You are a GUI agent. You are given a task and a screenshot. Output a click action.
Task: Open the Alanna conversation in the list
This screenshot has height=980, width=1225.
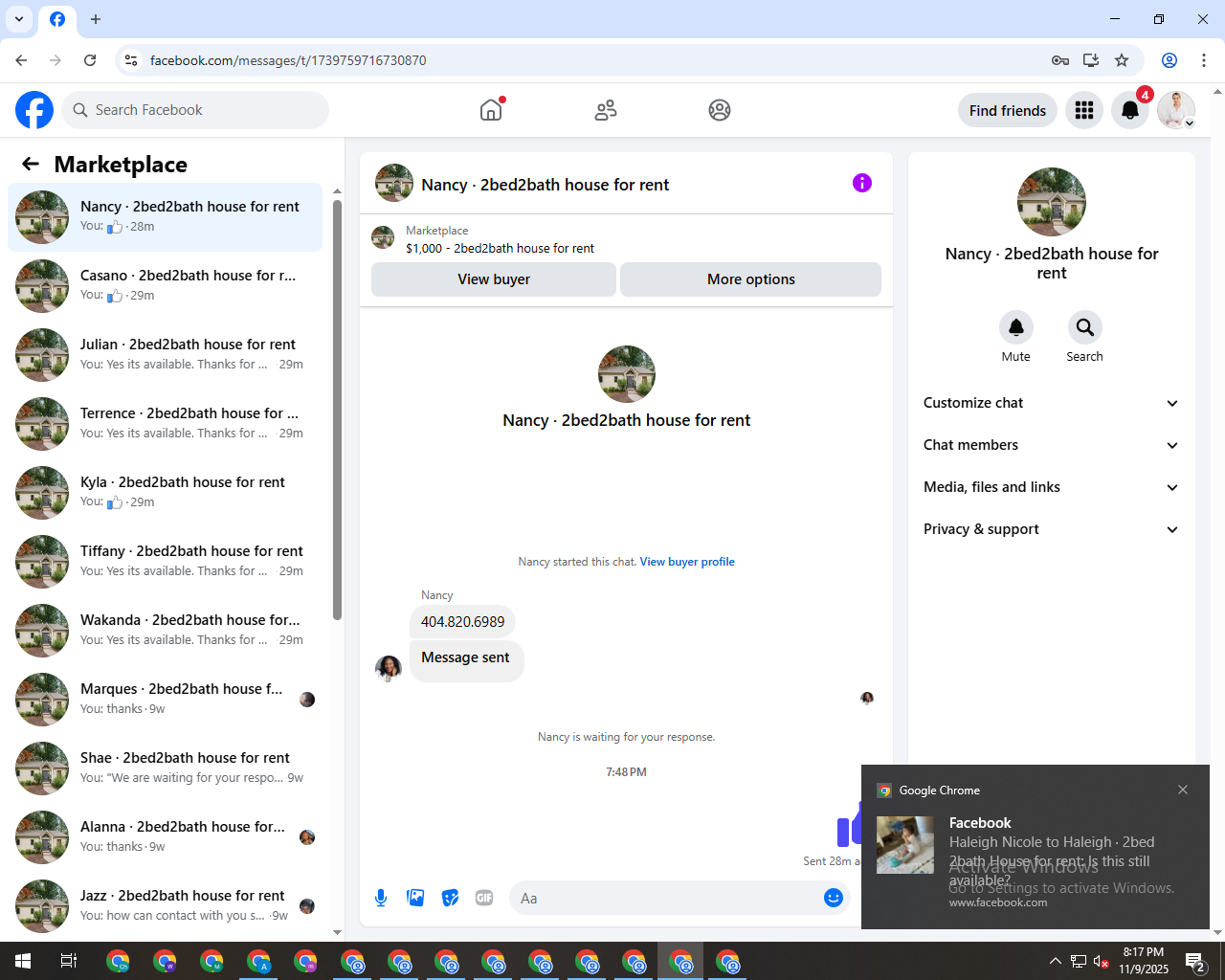[166, 837]
